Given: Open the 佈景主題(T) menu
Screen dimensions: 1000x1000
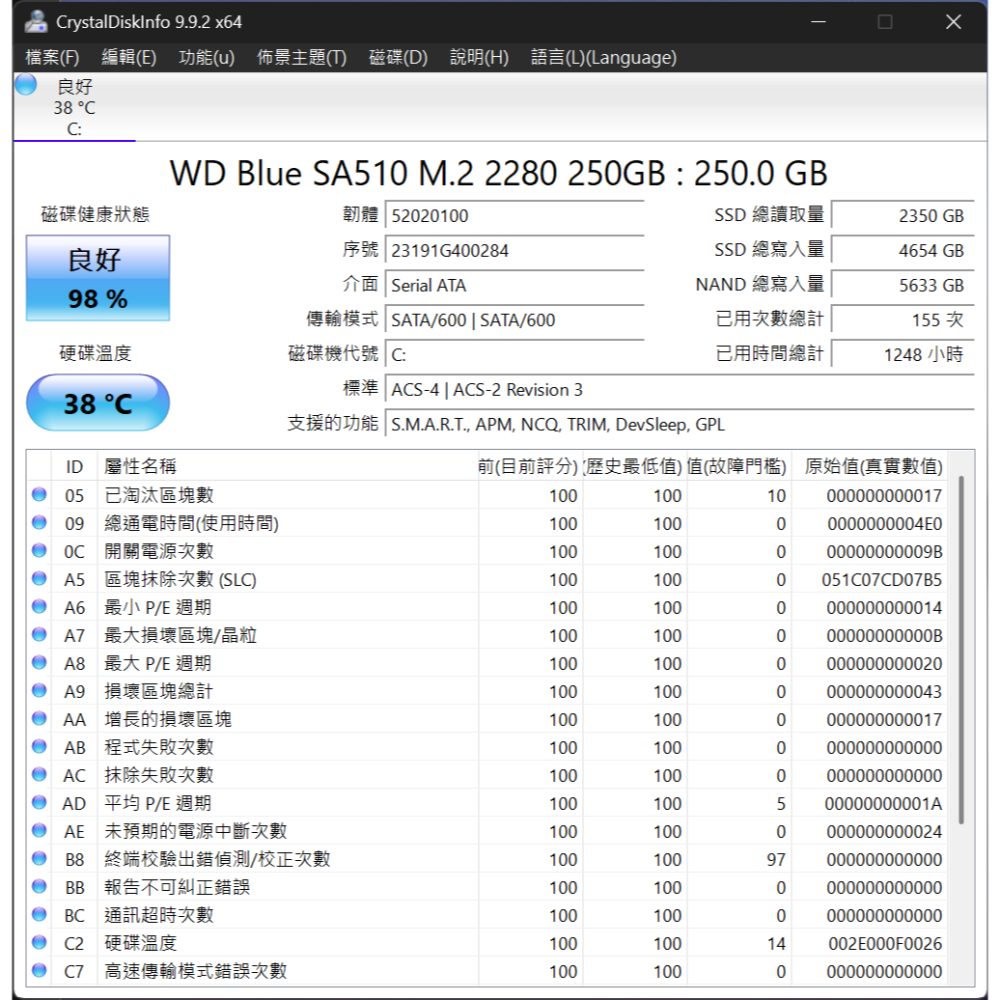Looking at the screenshot, I should coord(302,57).
